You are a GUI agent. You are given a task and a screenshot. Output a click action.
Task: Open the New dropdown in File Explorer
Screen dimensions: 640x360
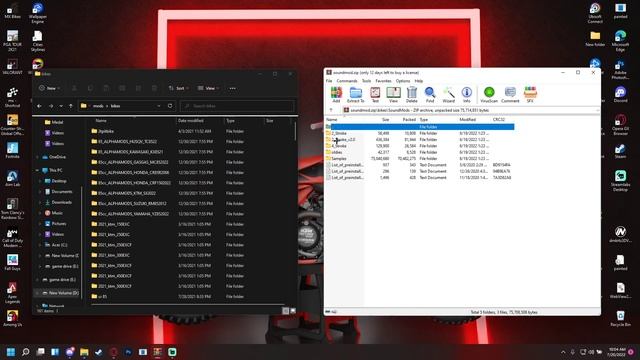(50, 88)
